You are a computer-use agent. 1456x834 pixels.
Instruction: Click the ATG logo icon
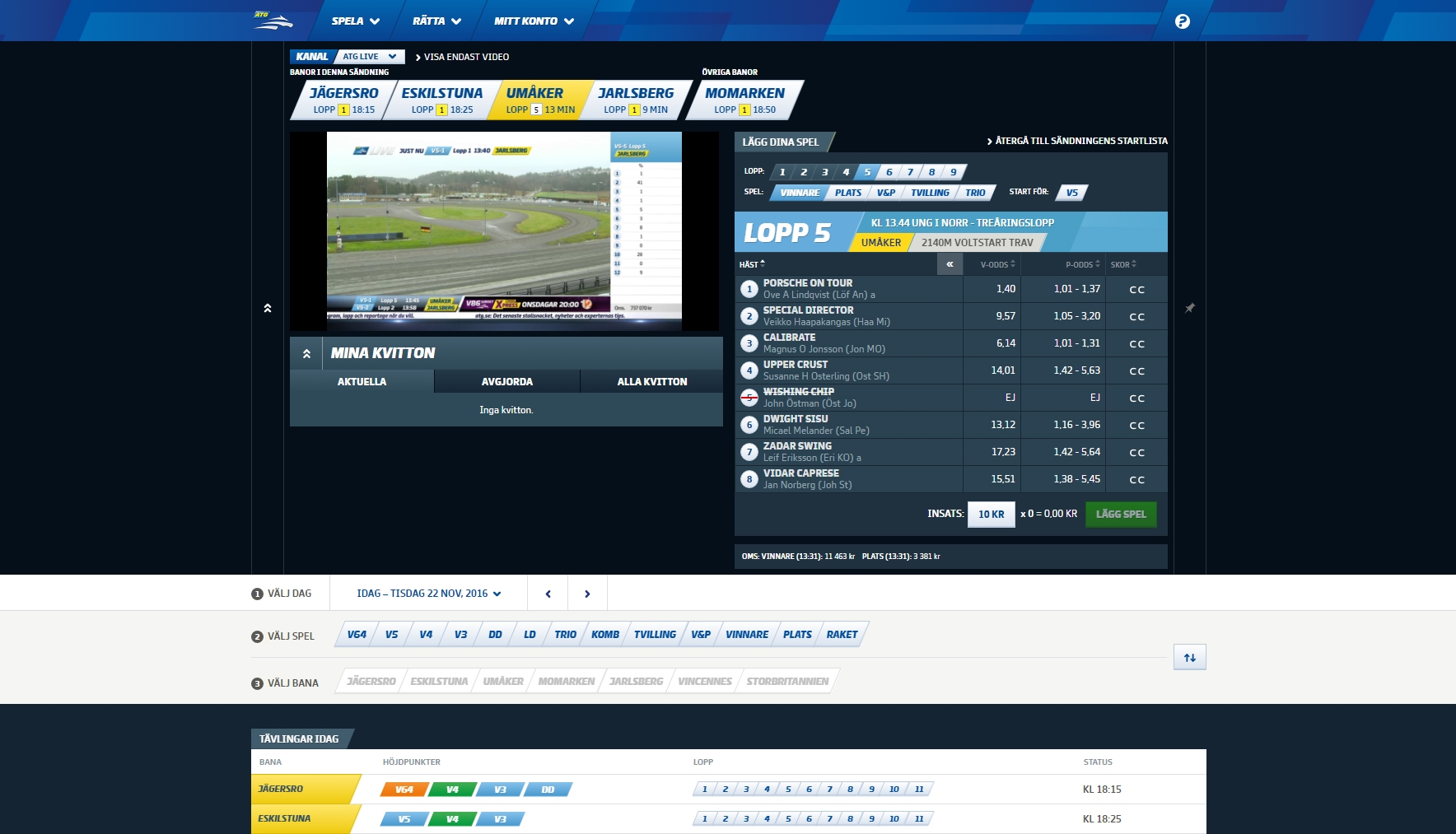[x=273, y=21]
